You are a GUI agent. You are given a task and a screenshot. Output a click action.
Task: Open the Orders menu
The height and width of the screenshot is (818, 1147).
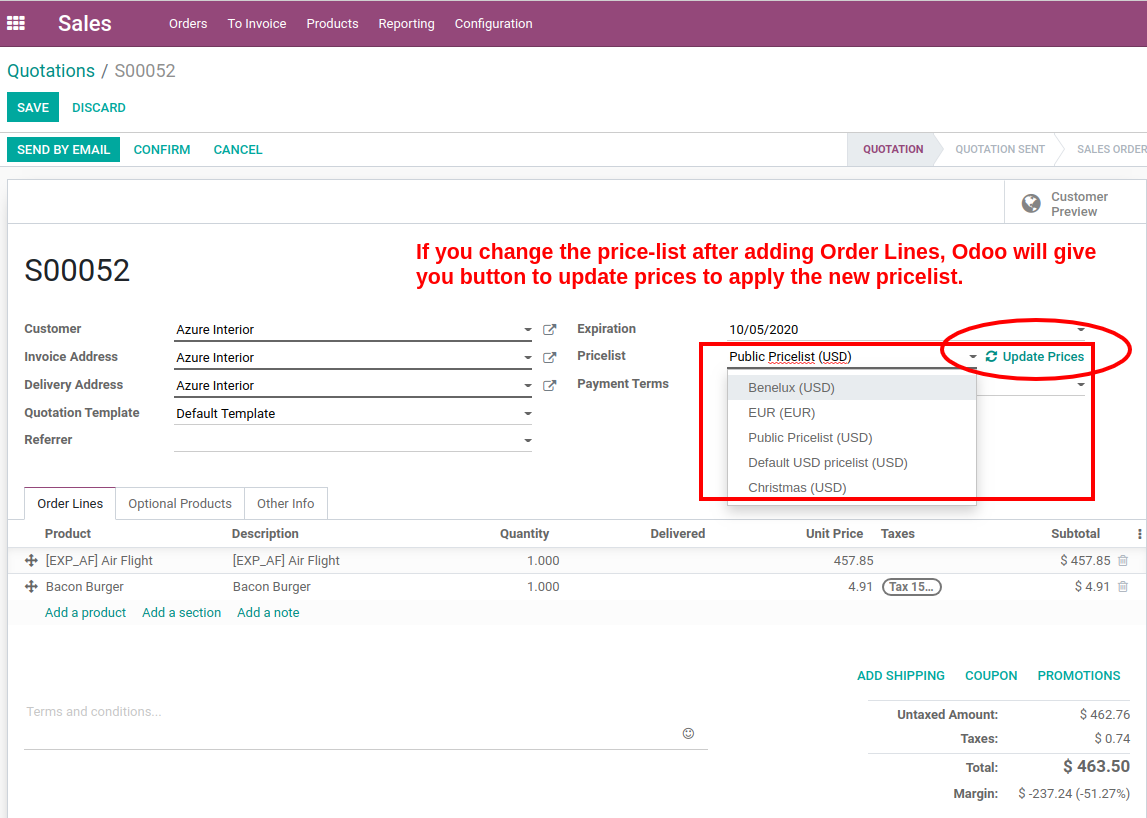188,23
